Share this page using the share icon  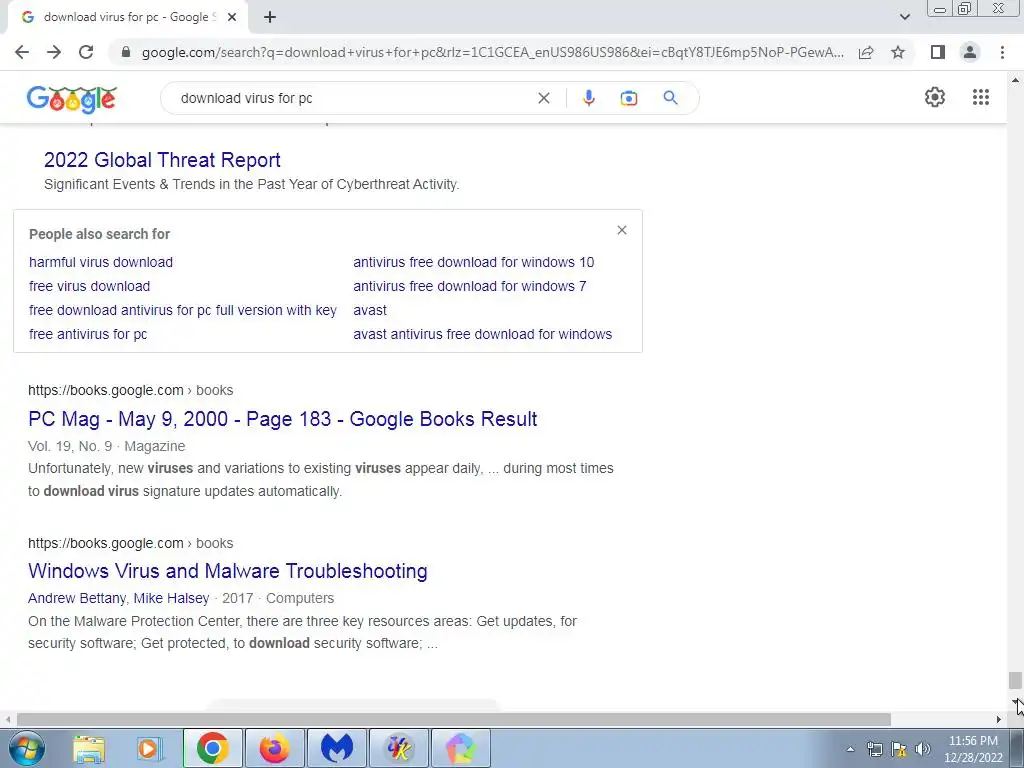click(866, 52)
